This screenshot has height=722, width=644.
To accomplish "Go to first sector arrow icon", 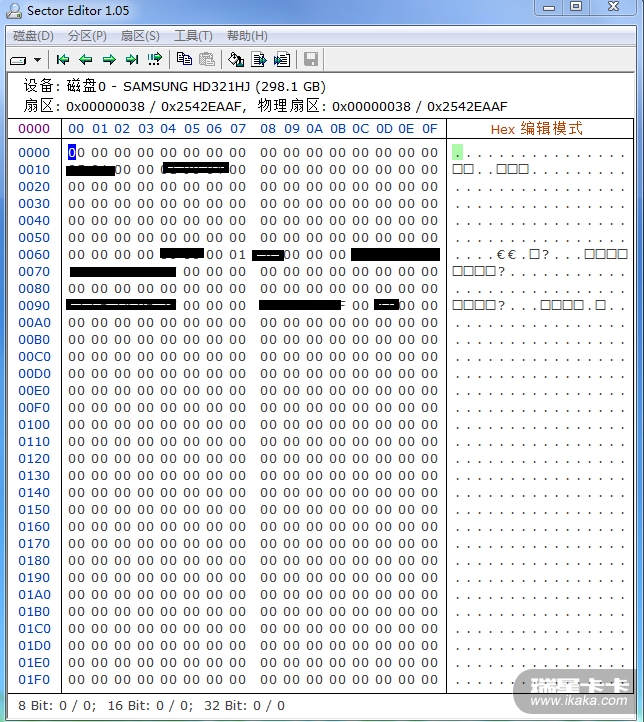I will (63, 59).
